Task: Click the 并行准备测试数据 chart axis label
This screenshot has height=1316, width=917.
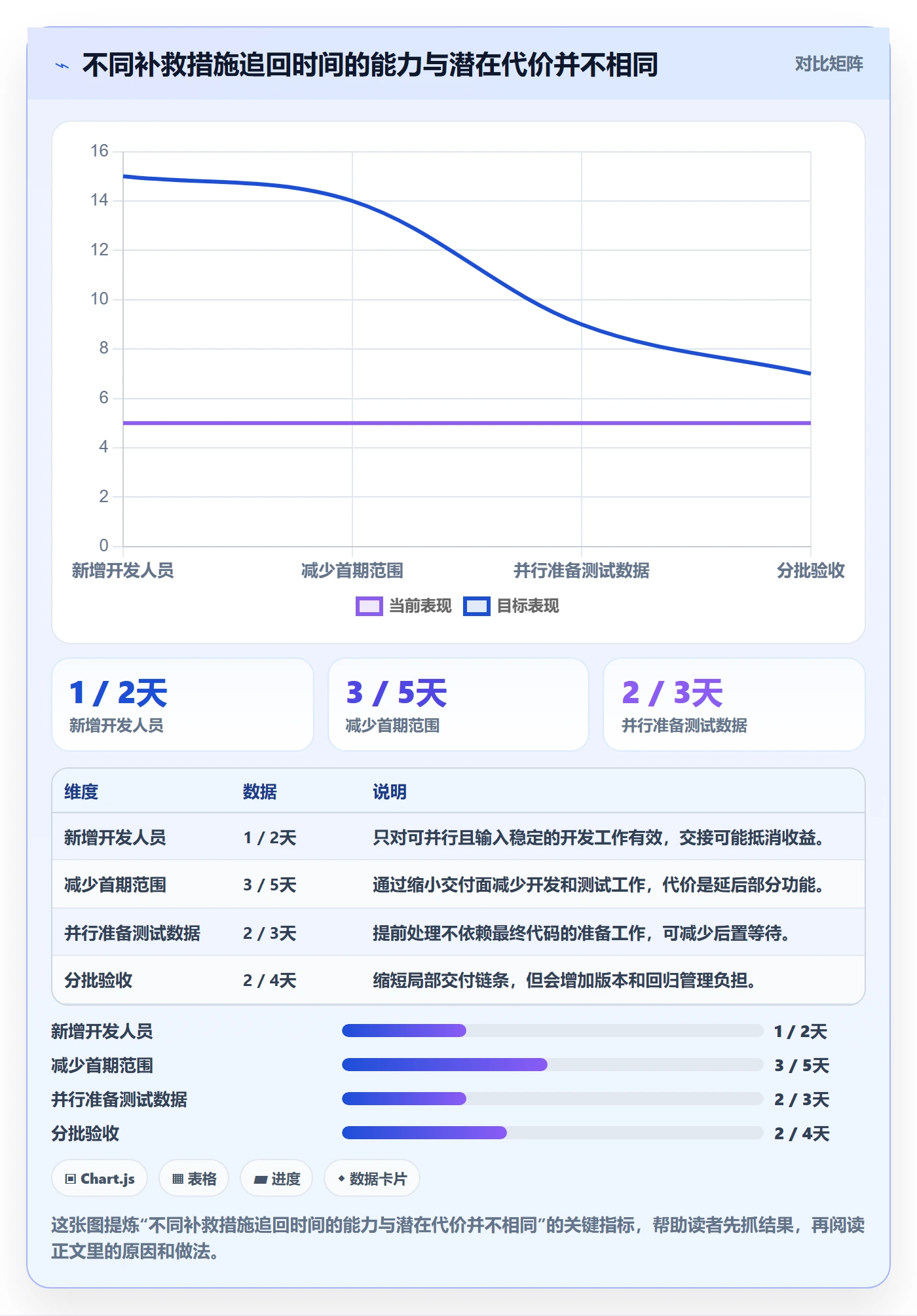Action: (582, 570)
